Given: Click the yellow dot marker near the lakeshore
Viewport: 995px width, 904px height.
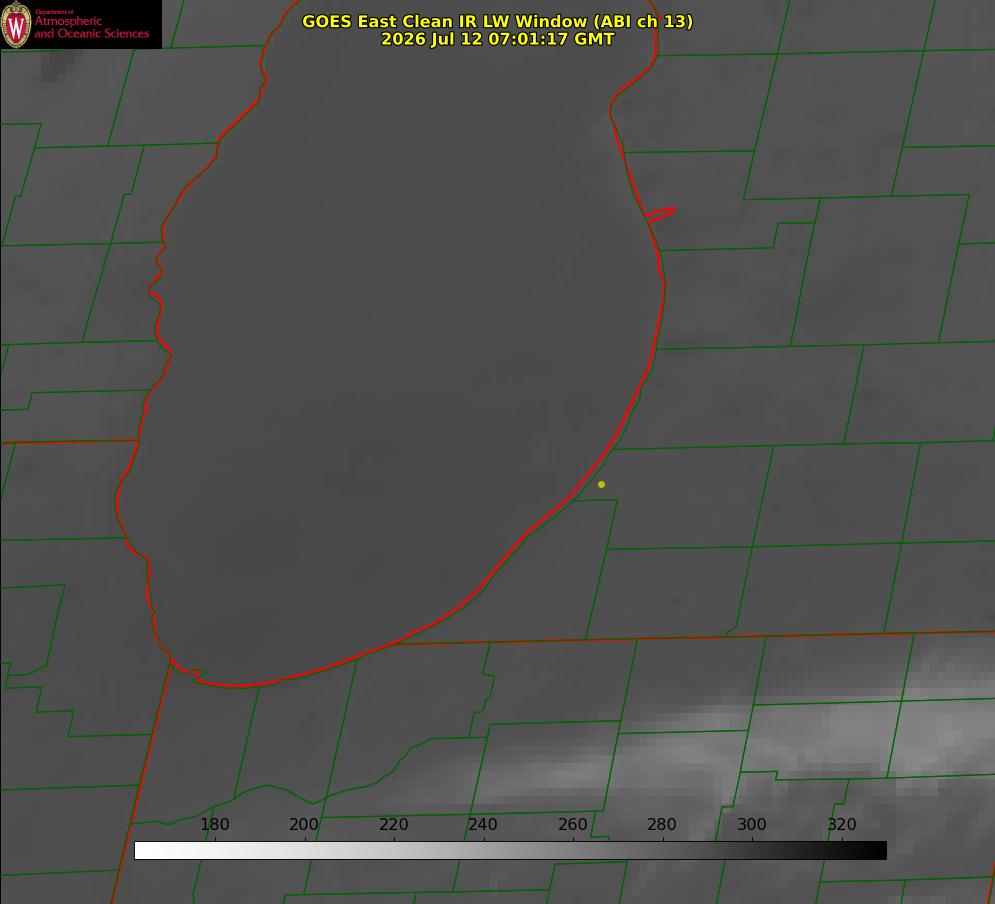Looking at the screenshot, I should (x=601, y=484).
